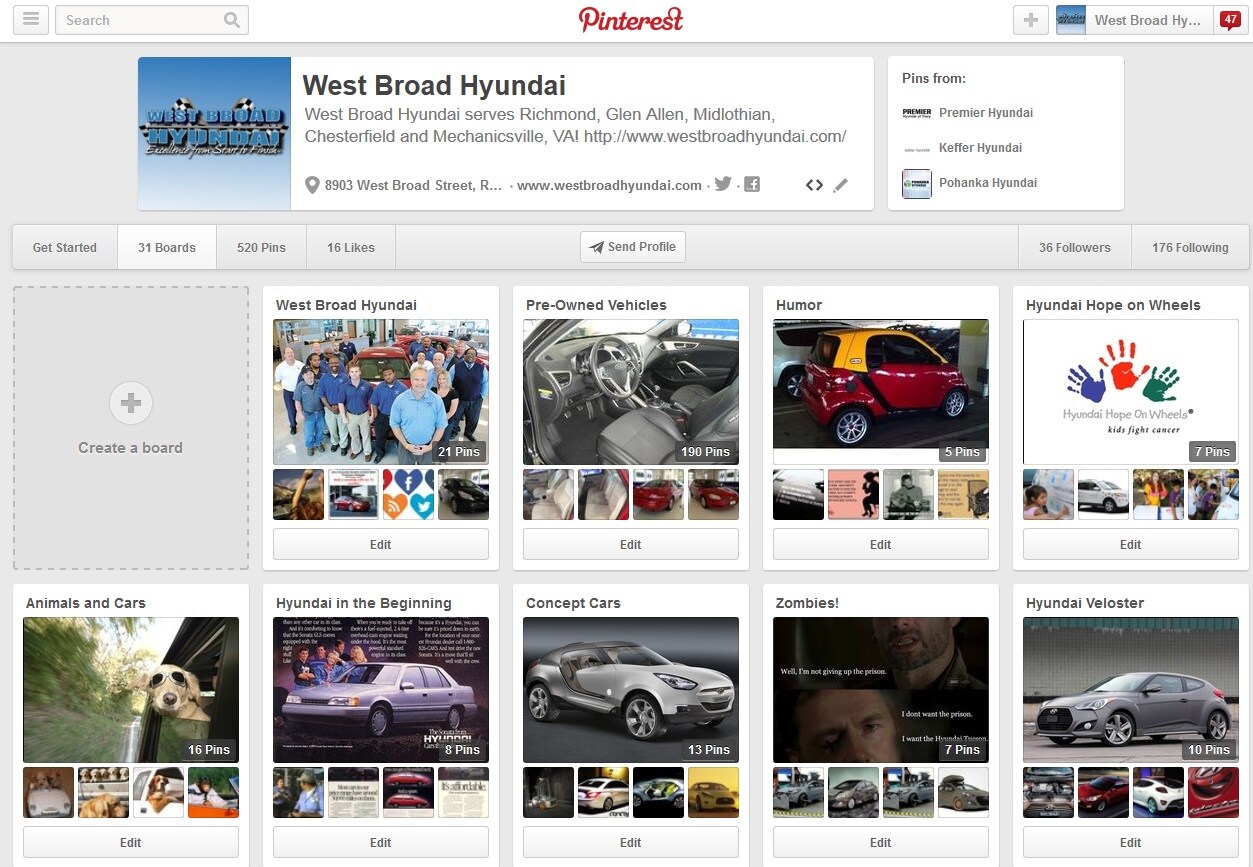Open Keffer Hyundai pins source
The width and height of the screenshot is (1253, 867).
[x=980, y=148]
